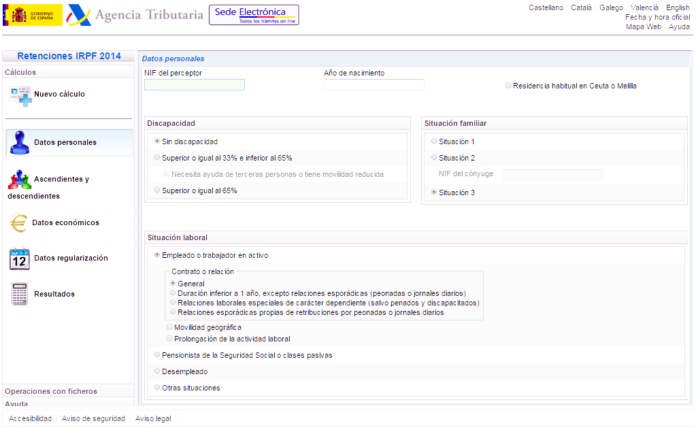Viewport: 696px width, 434px height.
Task: Select Relaciones laborales especiales option
Action: click(x=173, y=303)
